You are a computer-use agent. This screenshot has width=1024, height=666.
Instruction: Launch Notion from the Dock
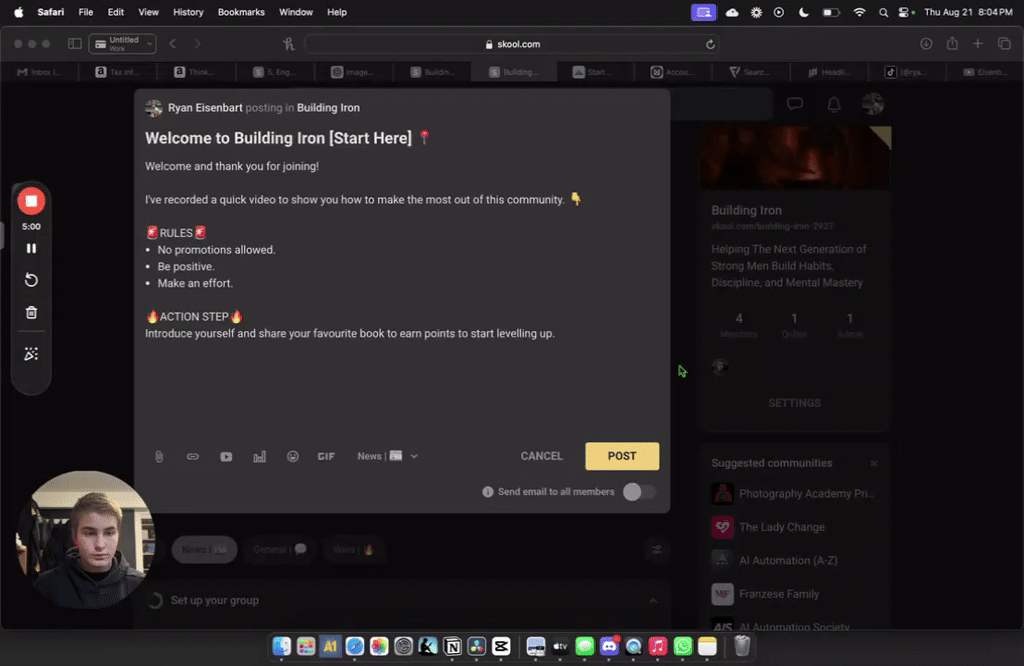click(x=453, y=646)
